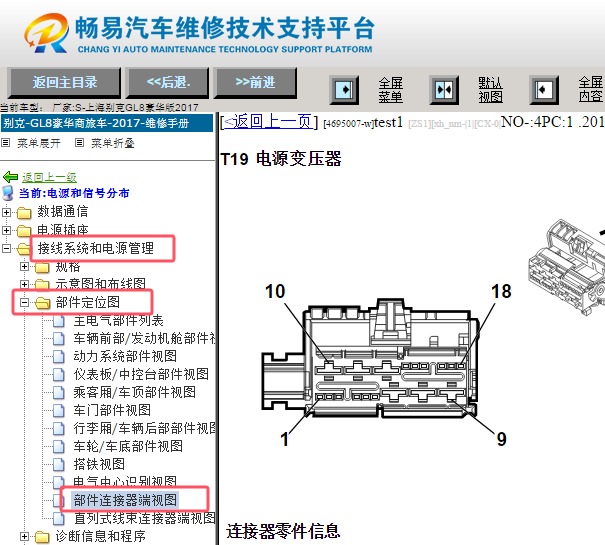Click the 主电气部件列表 page icon
The width and height of the screenshot is (605, 545).
(59, 321)
